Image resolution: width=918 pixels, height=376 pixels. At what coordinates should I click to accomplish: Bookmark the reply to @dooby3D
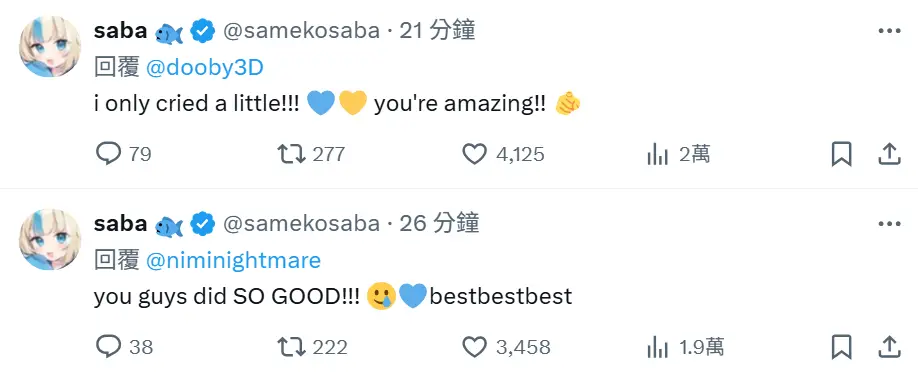(841, 155)
